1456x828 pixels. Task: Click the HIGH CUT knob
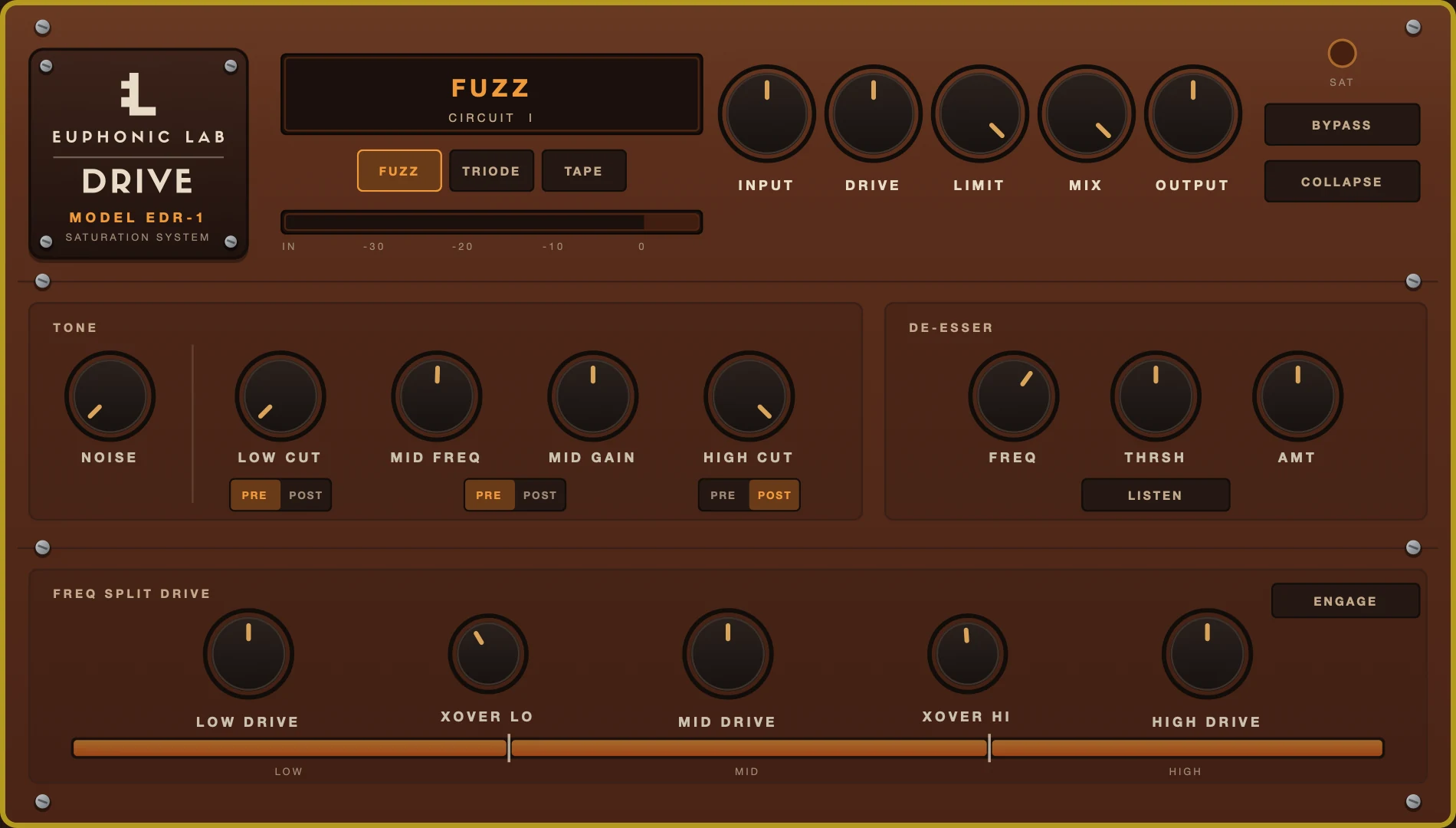(749, 396)
